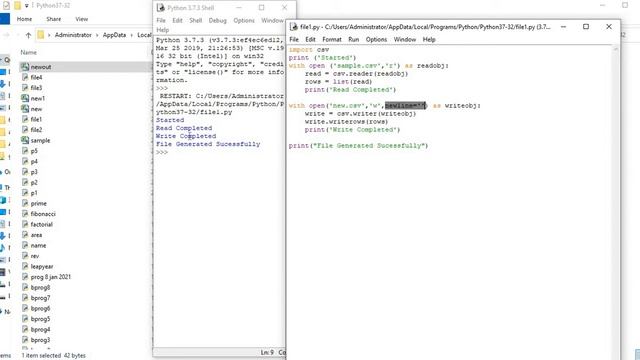
Task: Click 'File Generated Sucessfully' output in shell
Action: click(208, 144)
